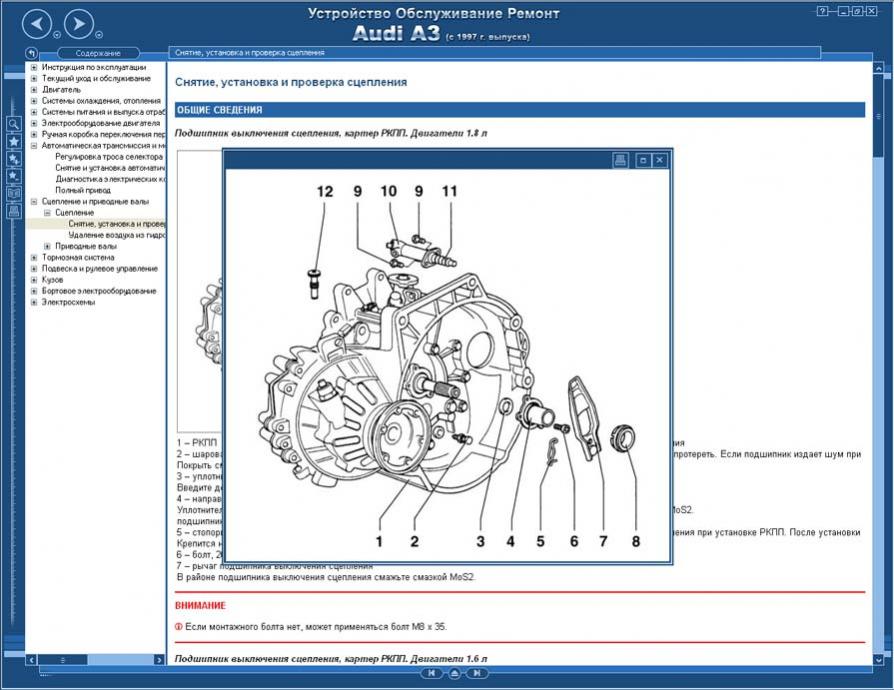Screen dimensions: 894x690
Task: Open the book icon in left sidebar
Action: tap(14, 193)
